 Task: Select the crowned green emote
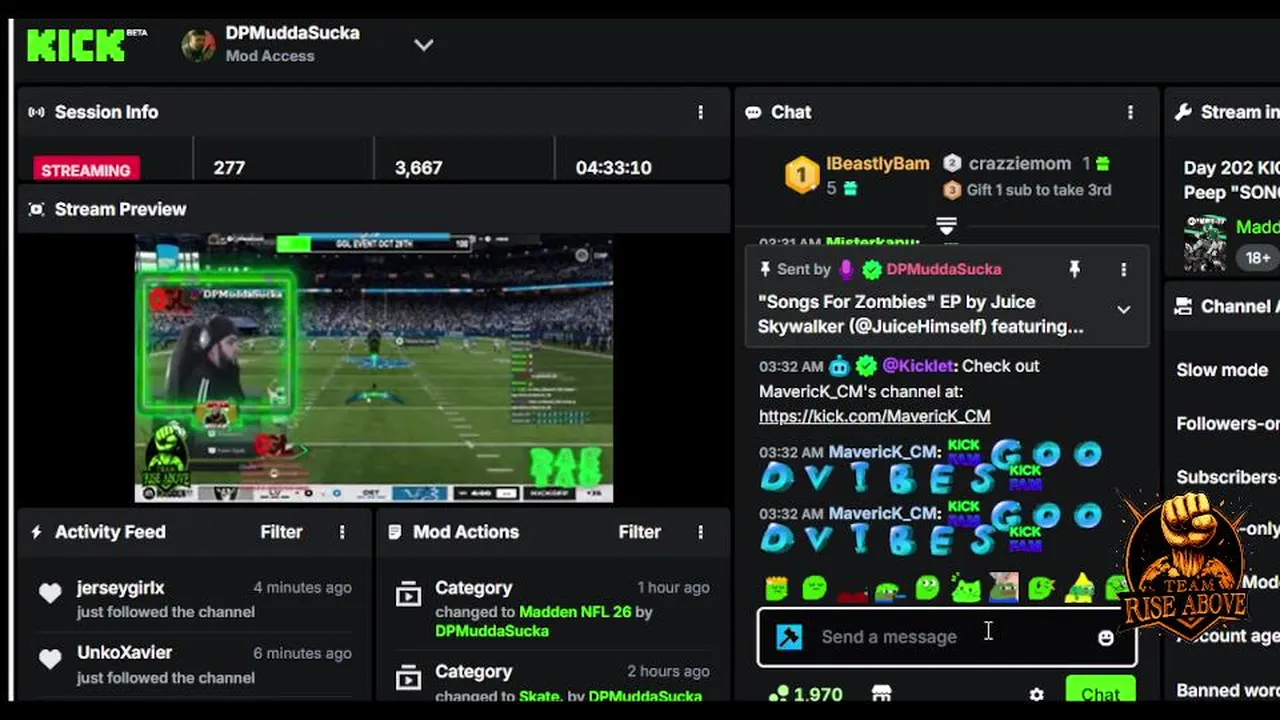[777, 587]
